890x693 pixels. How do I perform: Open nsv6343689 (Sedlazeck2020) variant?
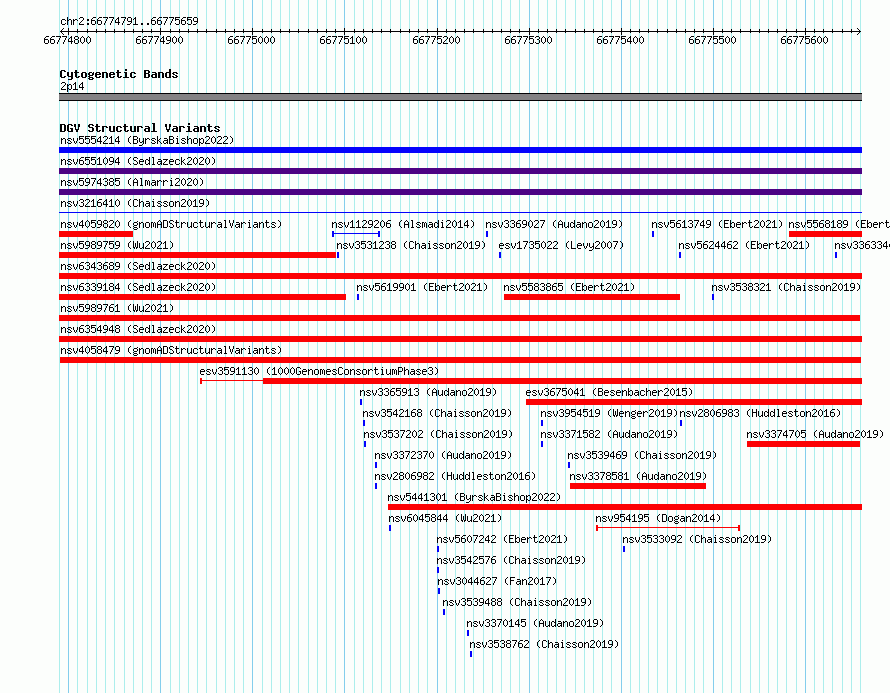[x=138, y=266]
